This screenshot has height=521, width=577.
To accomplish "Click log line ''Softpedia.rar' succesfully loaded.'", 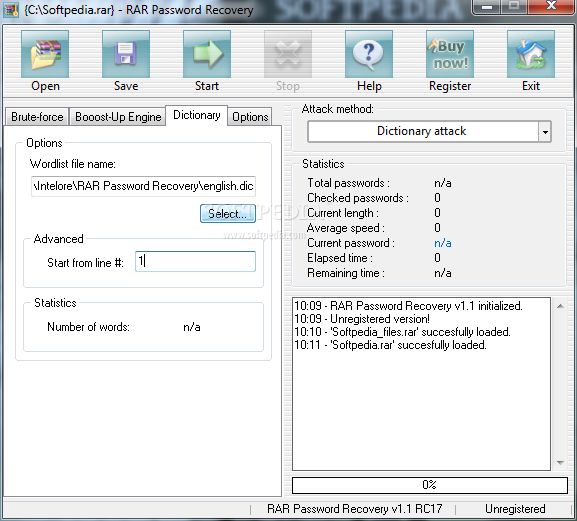I will 408,345.
